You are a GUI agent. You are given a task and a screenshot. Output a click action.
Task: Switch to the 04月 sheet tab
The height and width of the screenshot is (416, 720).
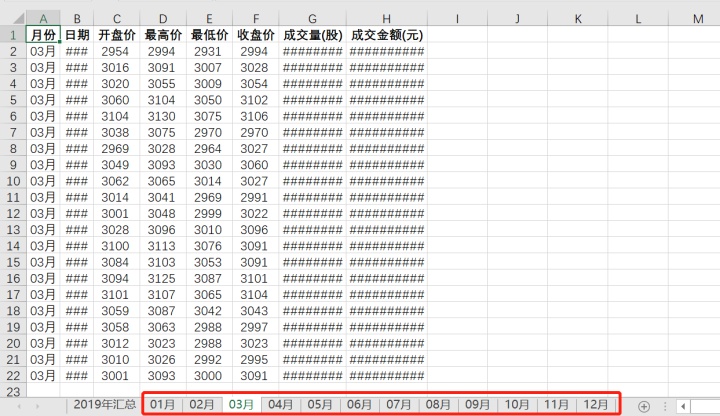[281, 405]
